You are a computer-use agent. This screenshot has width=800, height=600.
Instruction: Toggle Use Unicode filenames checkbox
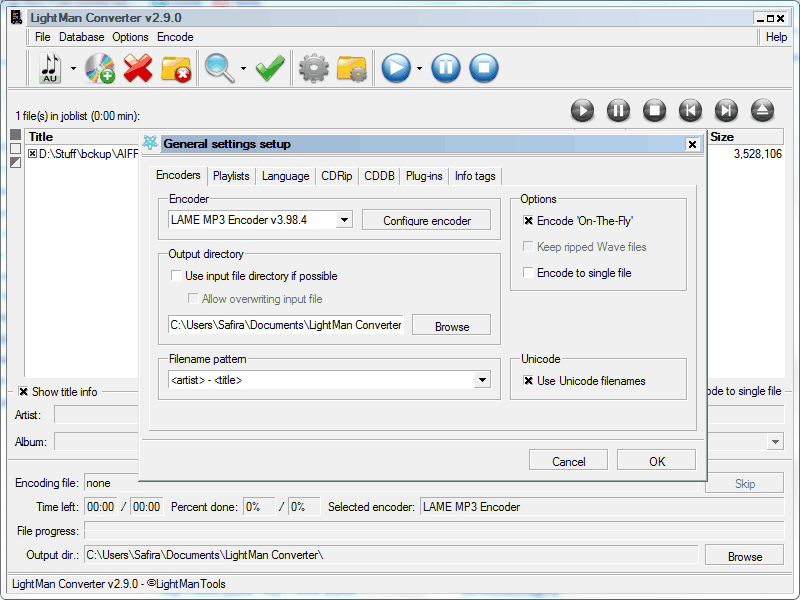click(x=529, y=381)
